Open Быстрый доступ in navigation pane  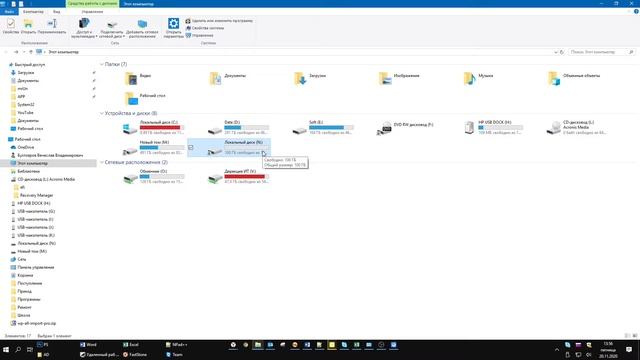(x=29, y=64)
